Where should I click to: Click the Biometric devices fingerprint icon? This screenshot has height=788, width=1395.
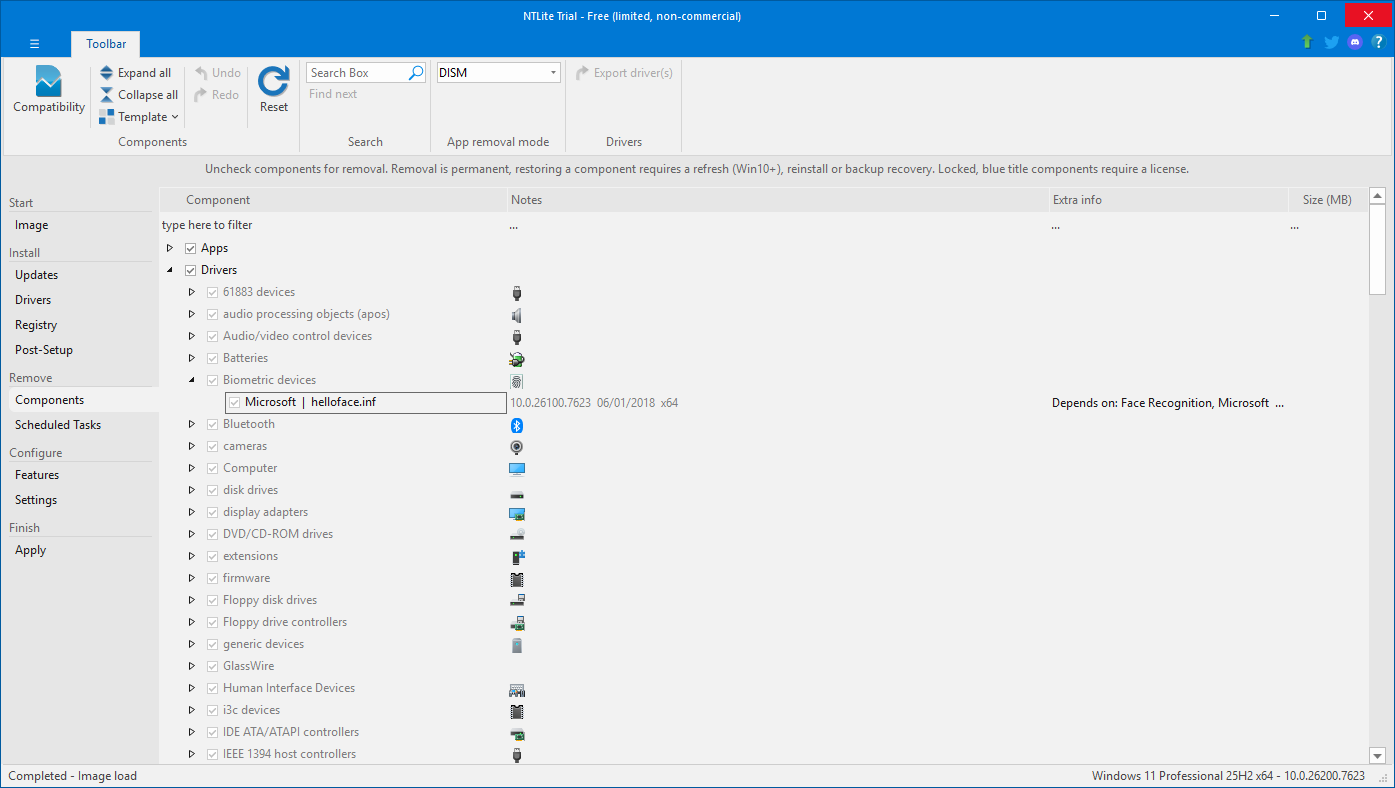[x=517, y=380]
